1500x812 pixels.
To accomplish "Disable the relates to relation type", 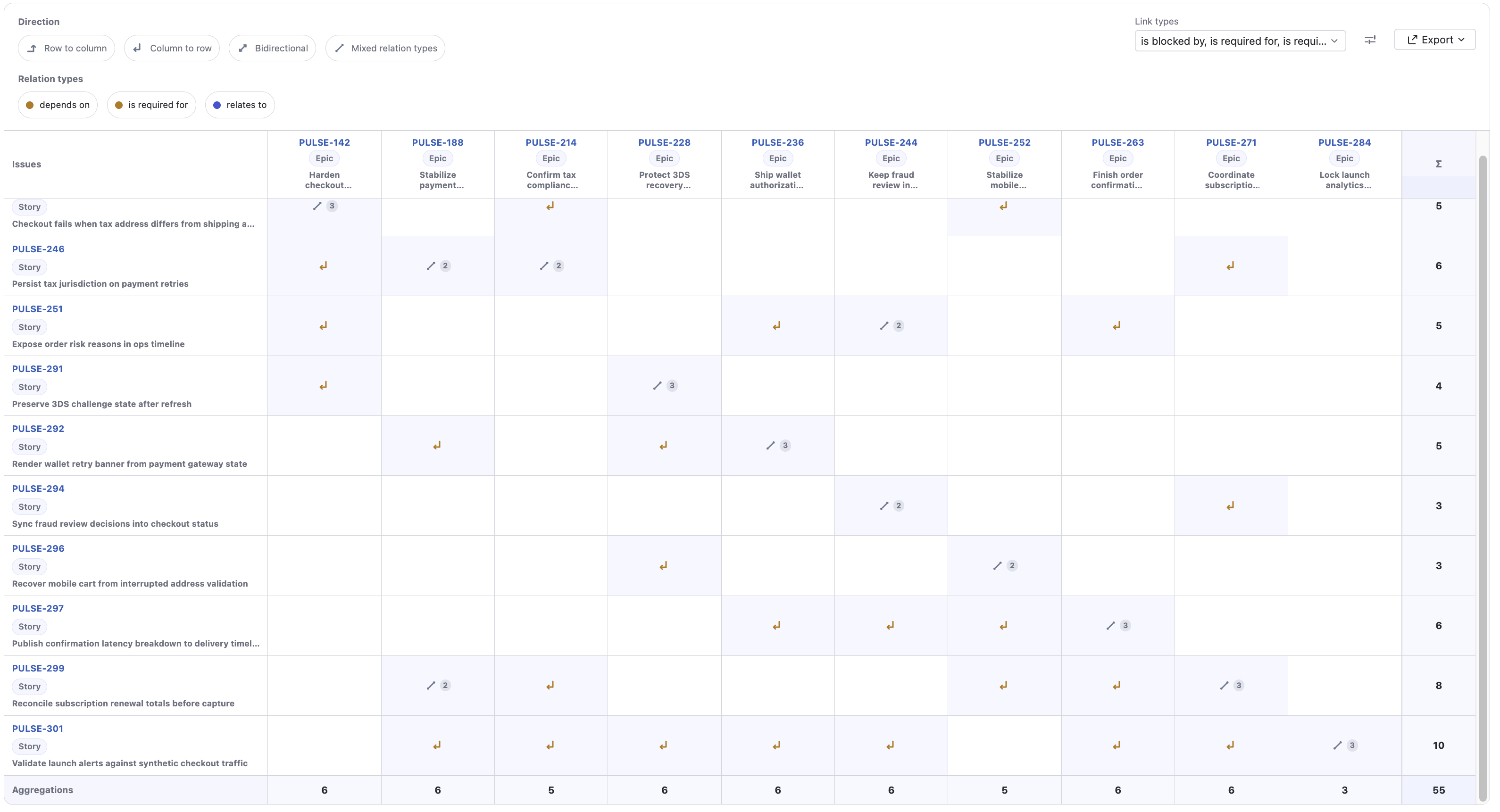I will pyautogui.click(x=239, y=105).
